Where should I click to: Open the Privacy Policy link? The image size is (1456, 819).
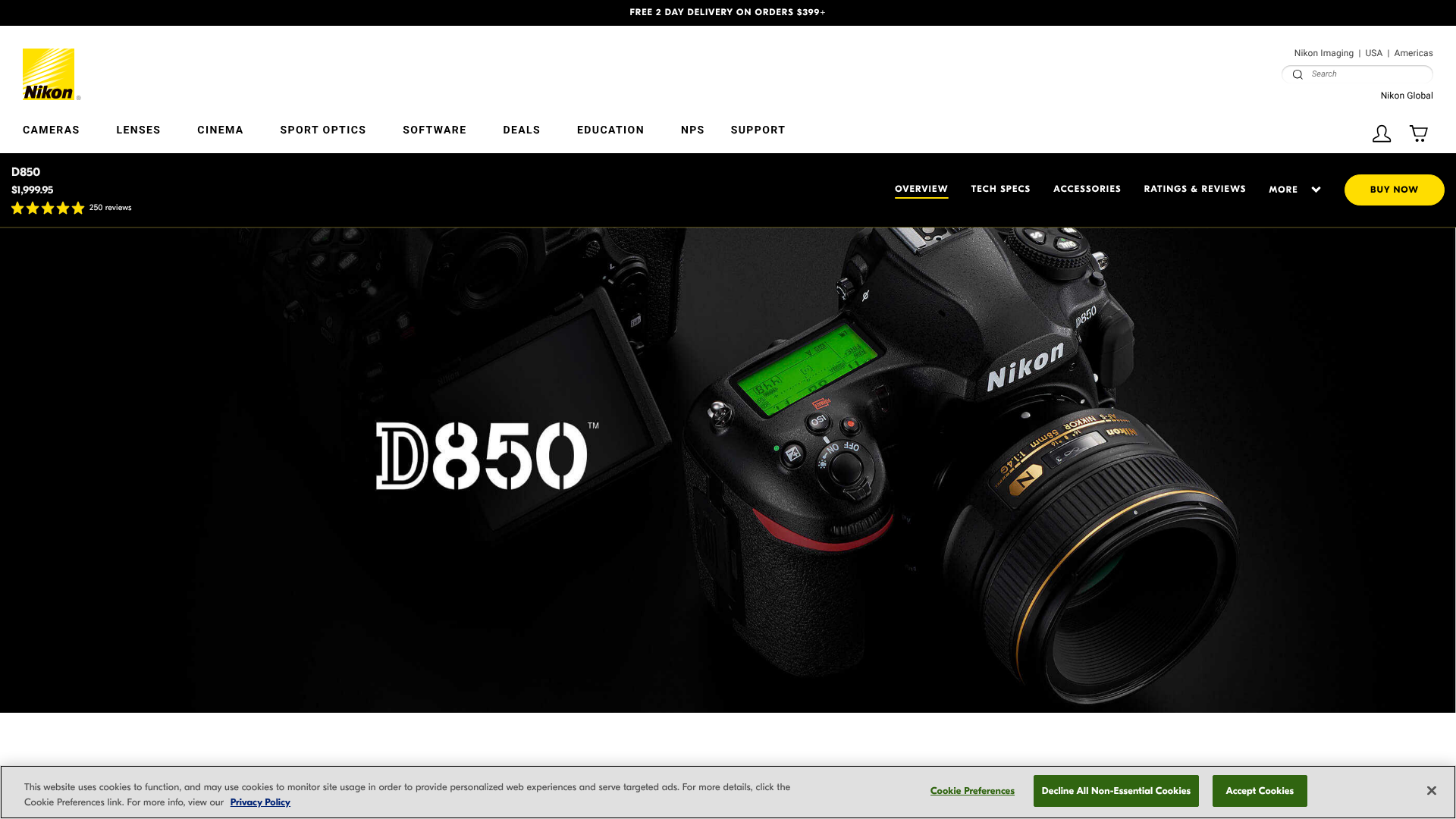coord(259,802)
